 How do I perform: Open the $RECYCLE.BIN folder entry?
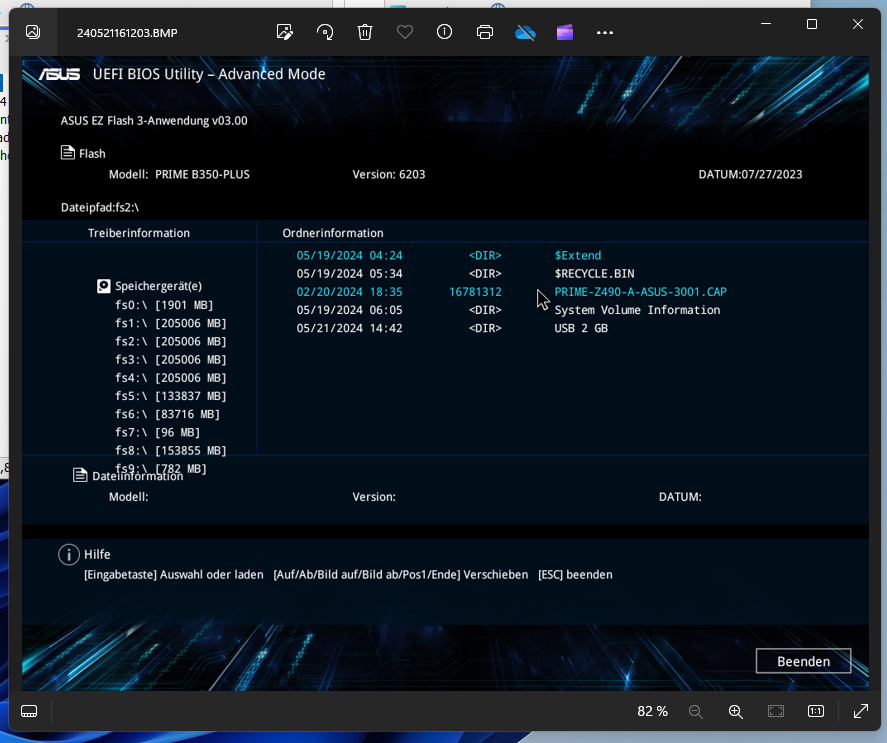pos(594,273)
